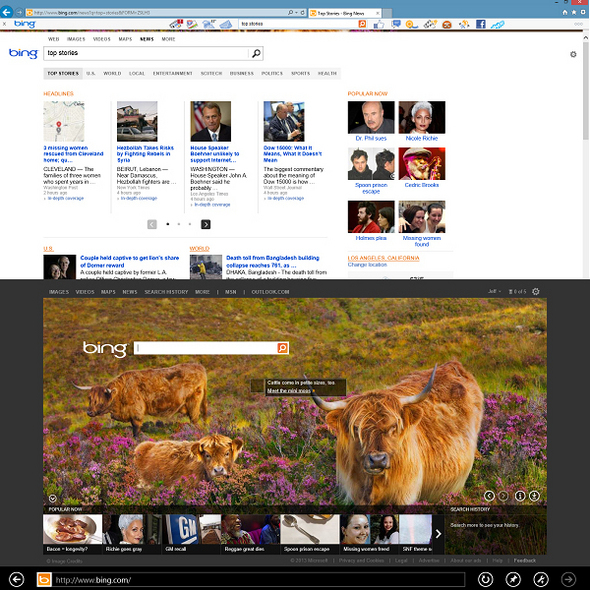The width and height of the screenshot is (590, 590).
Task: Switch to the SPORTS news category
Action: pyautogui.click(x=300, y=74)
